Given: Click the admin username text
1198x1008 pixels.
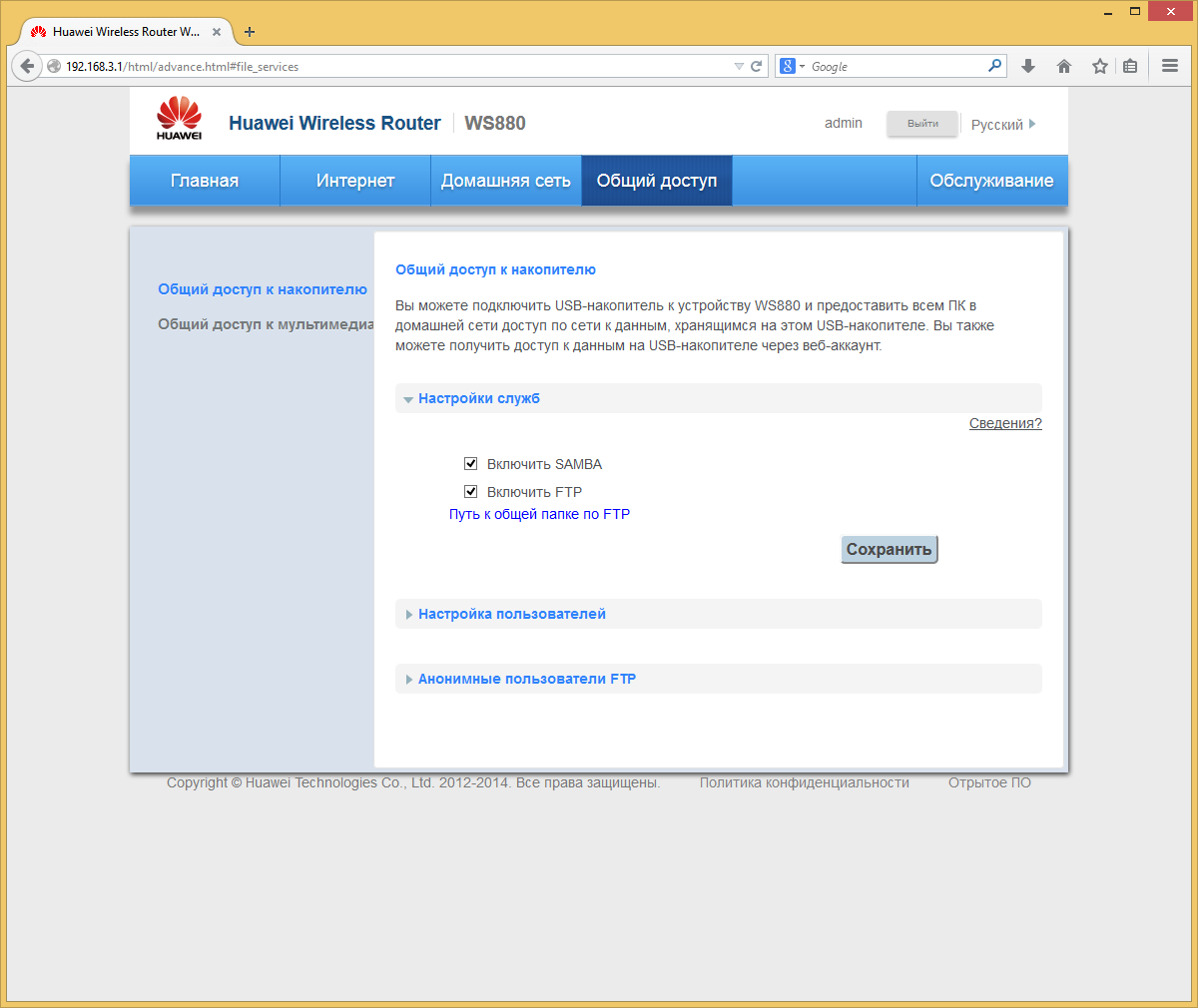Looking at the screenshot, I should tap(844, 123).
